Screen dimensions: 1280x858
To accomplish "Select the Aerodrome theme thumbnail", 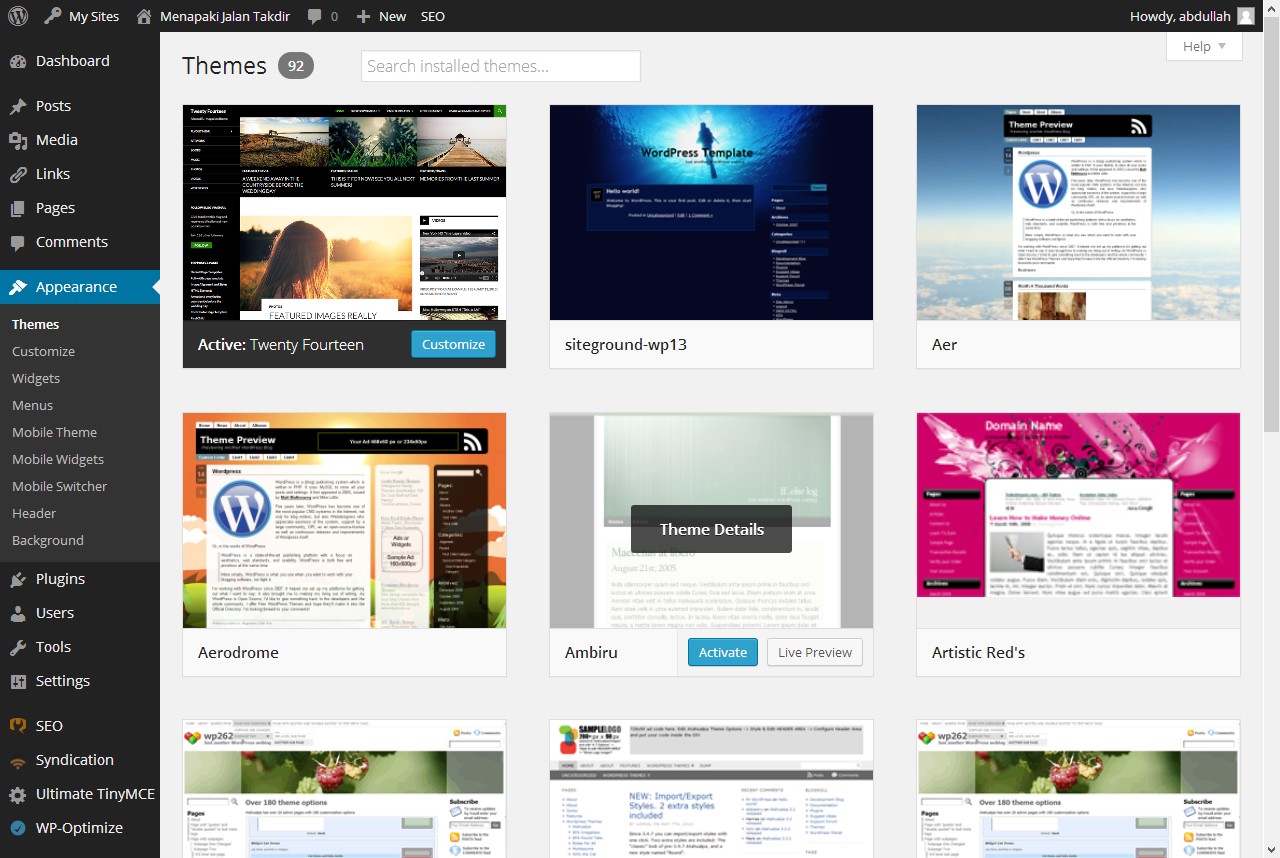I will pos(344,520).
